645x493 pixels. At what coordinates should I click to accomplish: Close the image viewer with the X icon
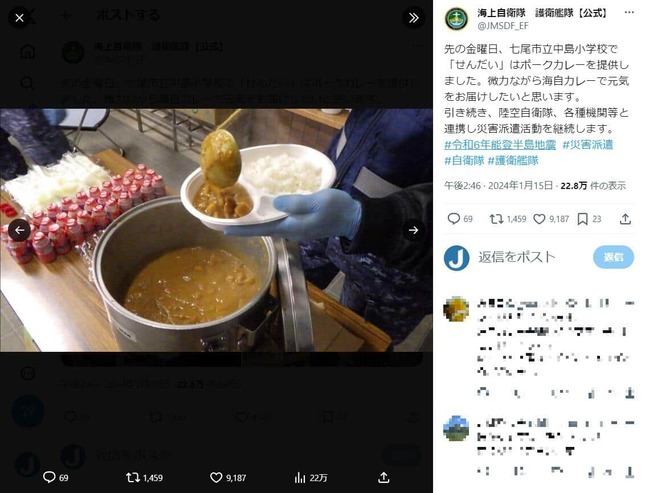[19, 18]
